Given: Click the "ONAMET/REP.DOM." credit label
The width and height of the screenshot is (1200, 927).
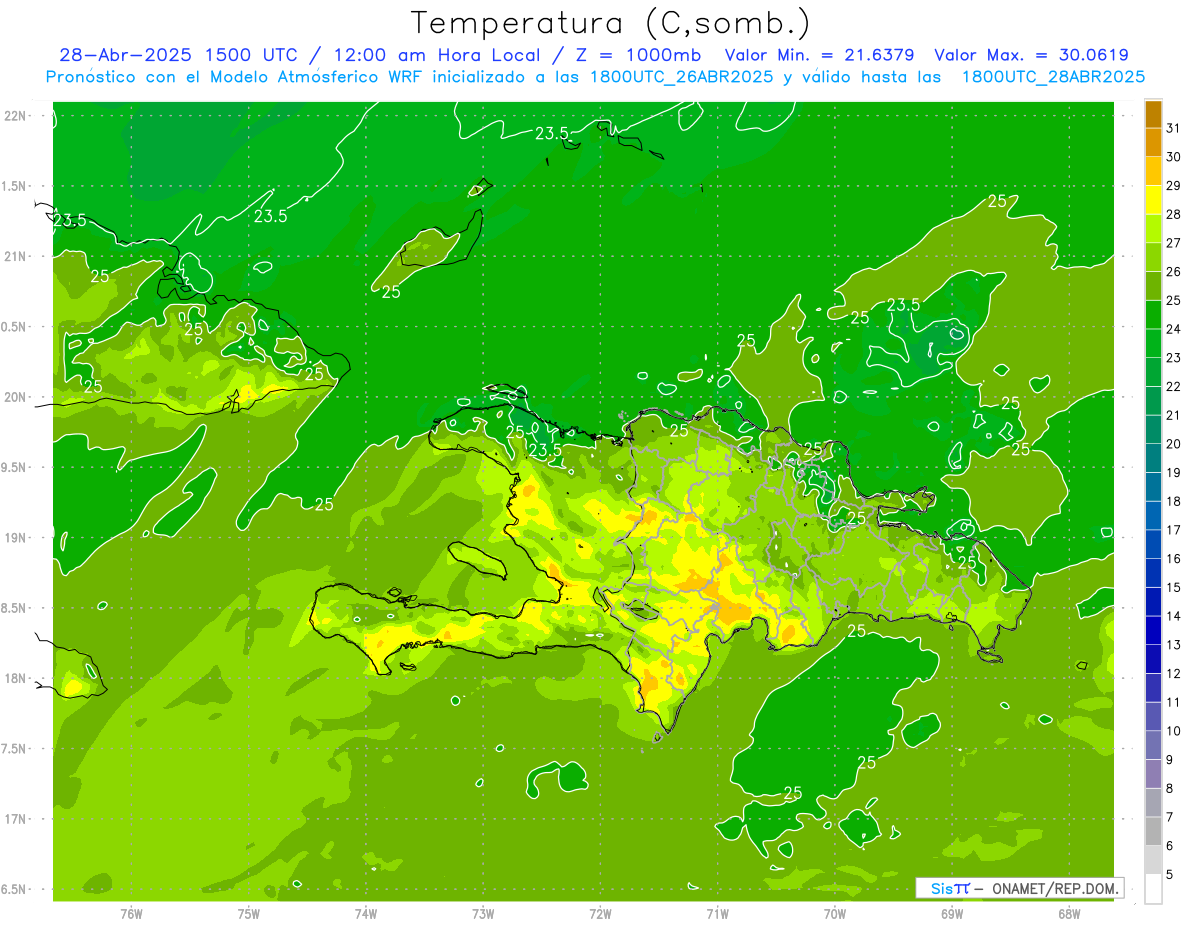Looking at the screenshot, I should (x=1055, y=888).
